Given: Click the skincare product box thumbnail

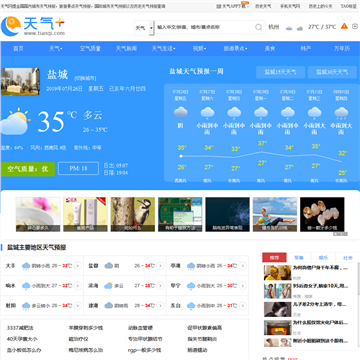Looking at the screenshot, I should point(85,214).
